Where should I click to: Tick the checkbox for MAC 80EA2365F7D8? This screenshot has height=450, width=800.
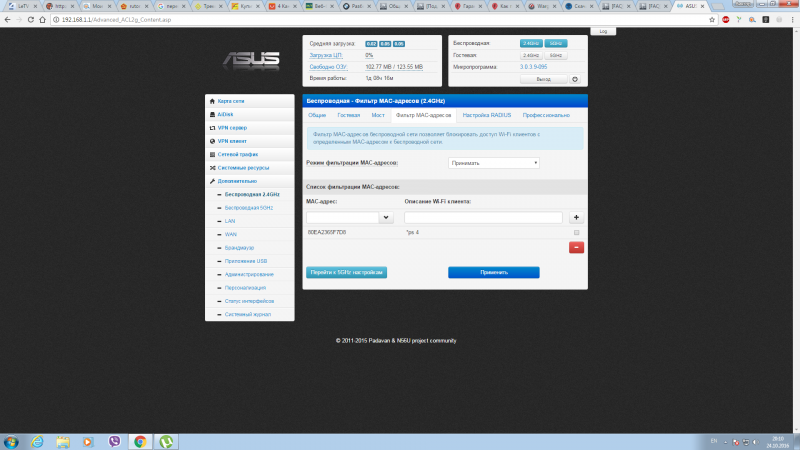pyautogui.click(x=576, y=233)
